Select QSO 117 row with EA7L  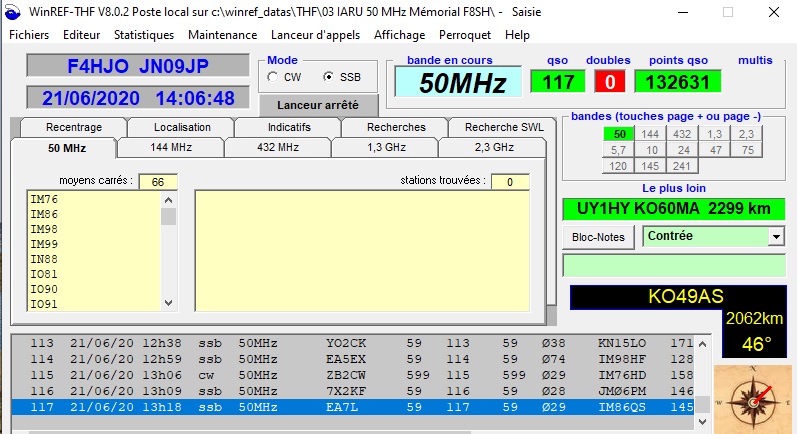tap(353, 407)
